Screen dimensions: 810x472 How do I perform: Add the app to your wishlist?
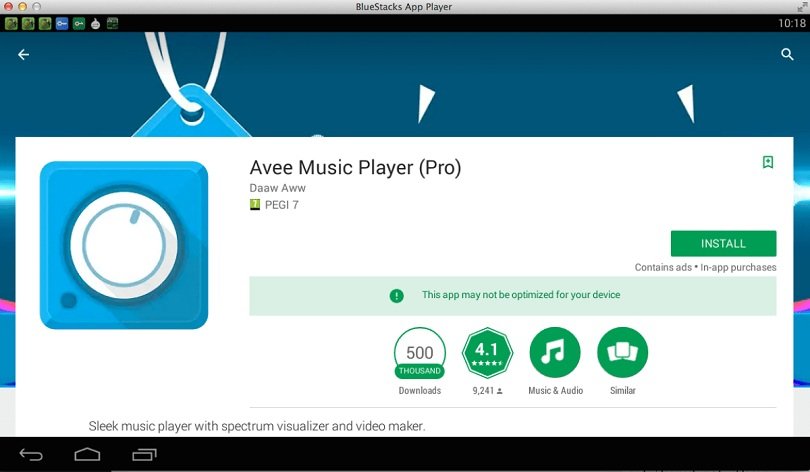pyautogui.click(x=768, y=162)
